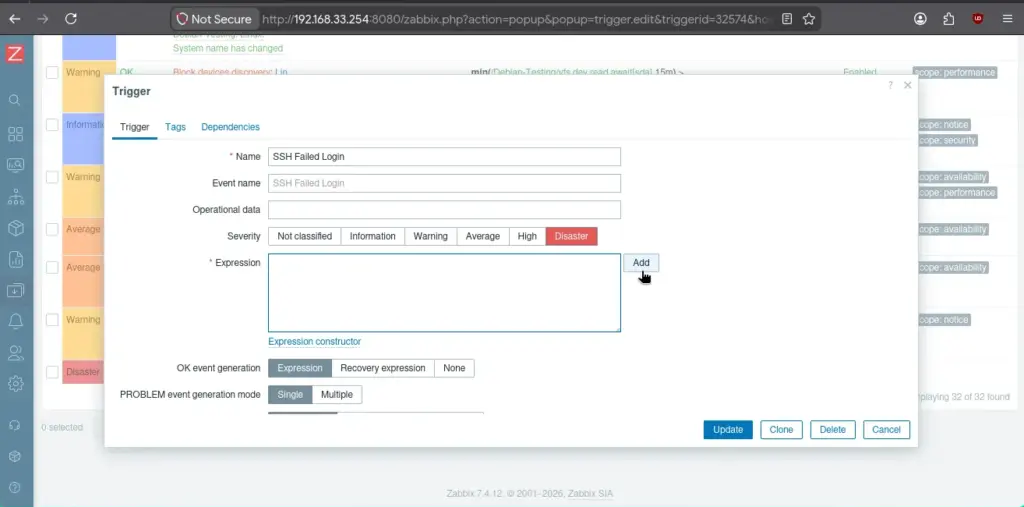This screenshot has height=507, width=1024.
Task: Open Inventory cube icon in sidebar
Action: pyautogui.click(x=15, y=227)
